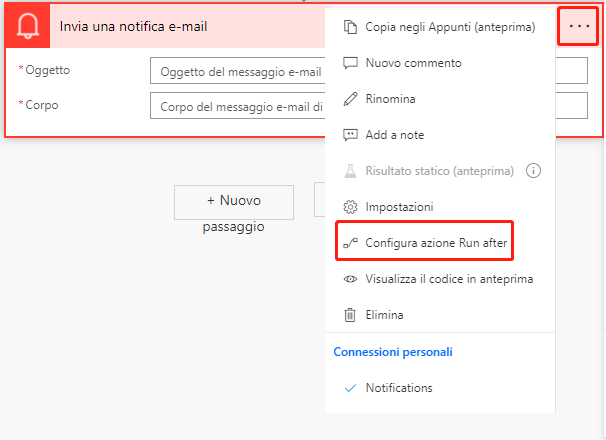This screenshot has height=440, width=606.
Task: Click the clipboard copy icon
Action: [350, 27]
